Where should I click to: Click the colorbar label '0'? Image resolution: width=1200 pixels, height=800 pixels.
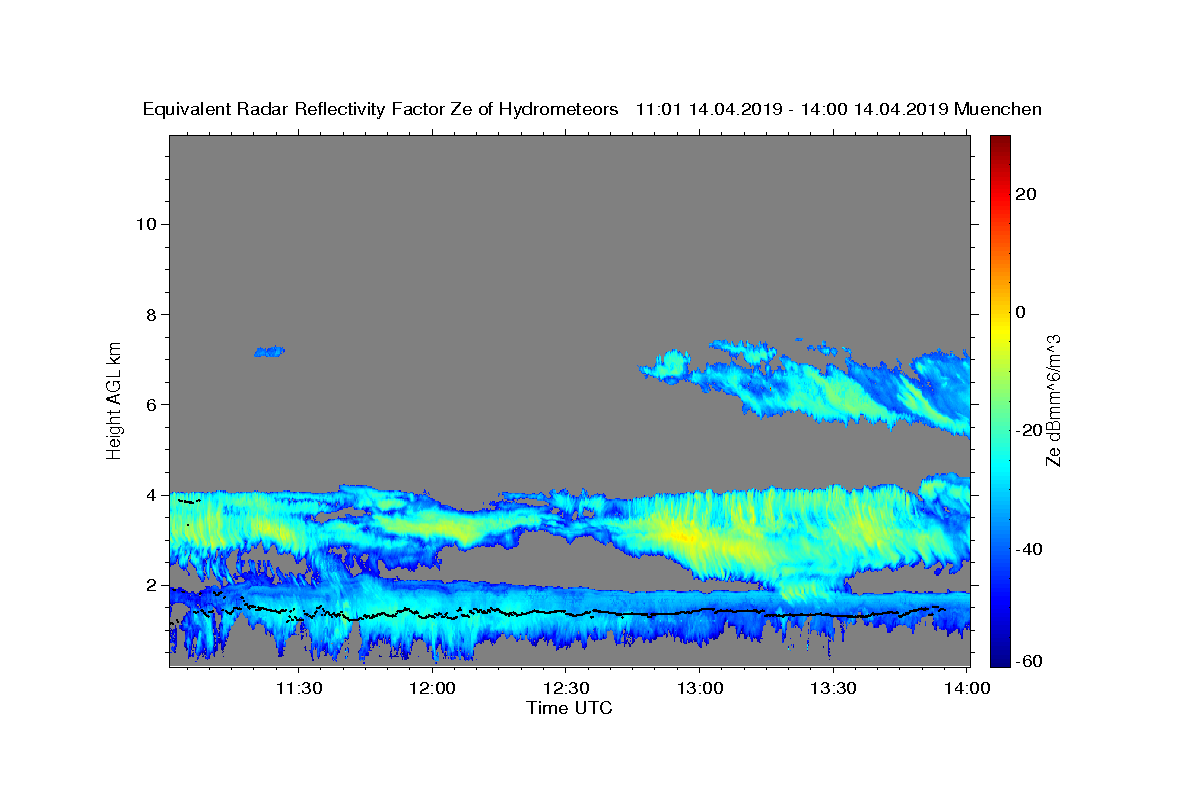pyautogui.click(x=1020, y=312)
